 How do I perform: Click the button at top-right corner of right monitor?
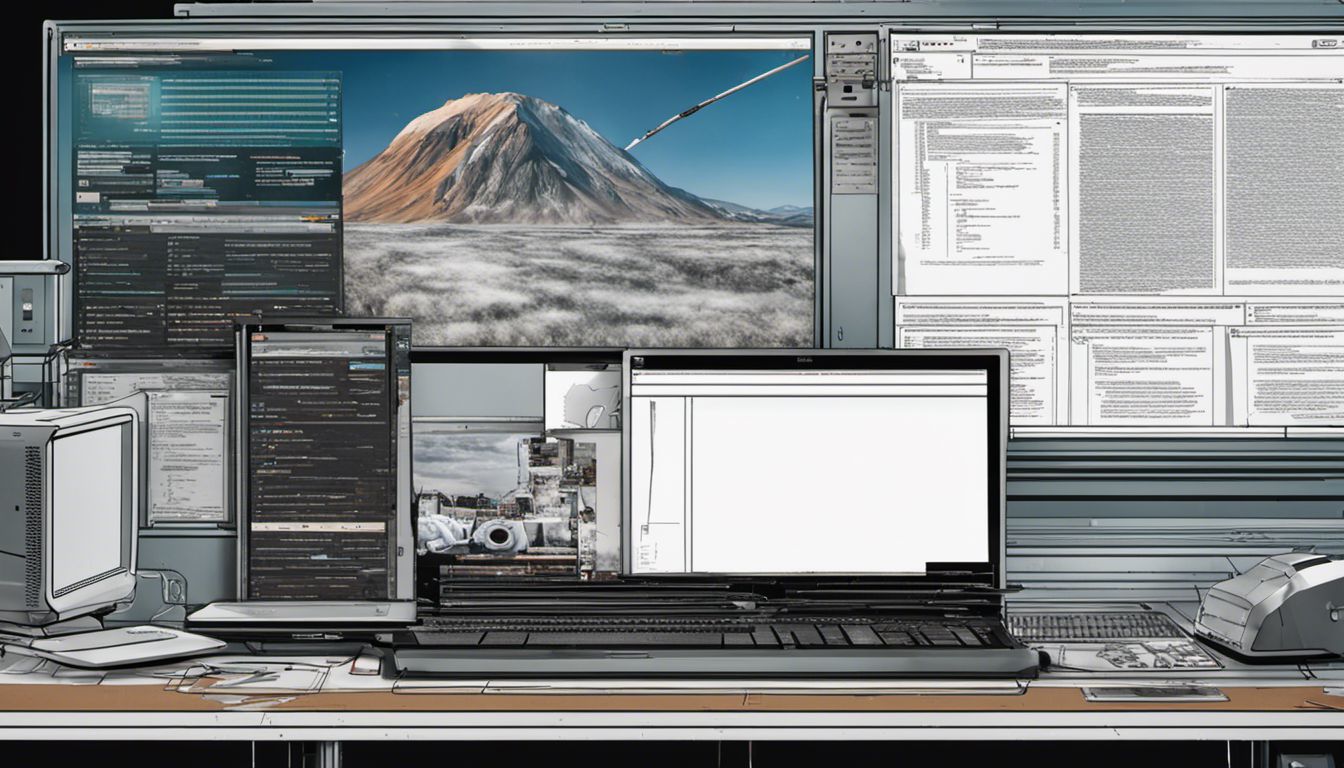click(x=1327, y=44)
